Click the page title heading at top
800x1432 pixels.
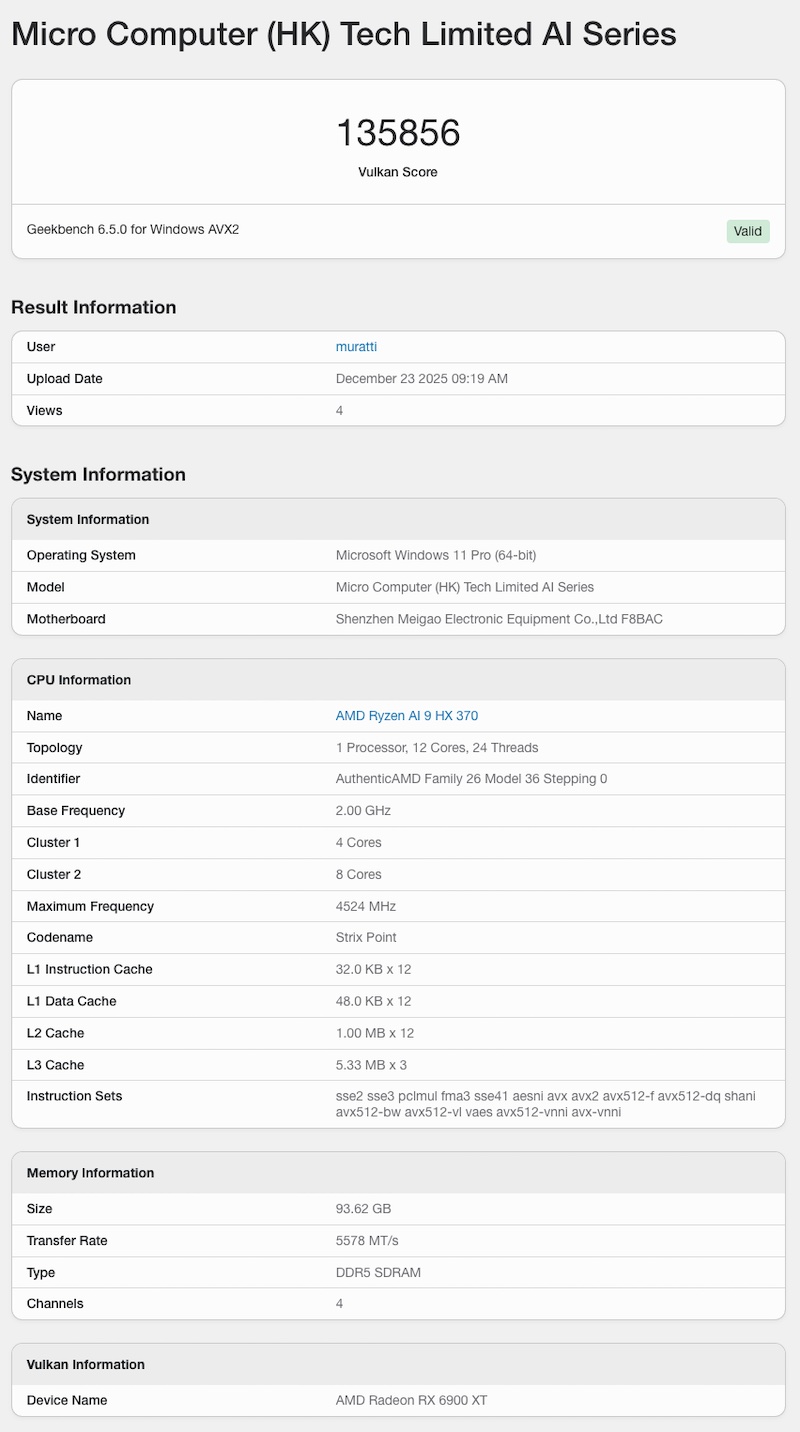[343, 34]
